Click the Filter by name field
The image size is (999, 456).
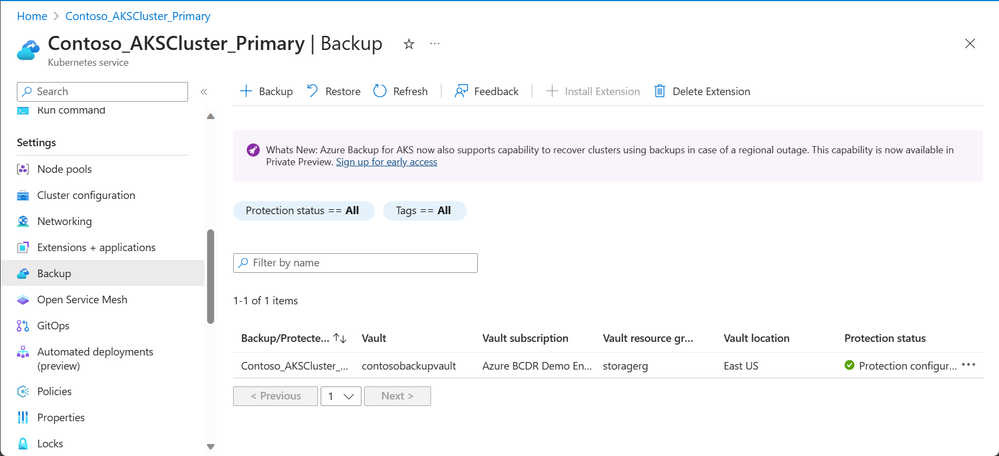point(356,263)
